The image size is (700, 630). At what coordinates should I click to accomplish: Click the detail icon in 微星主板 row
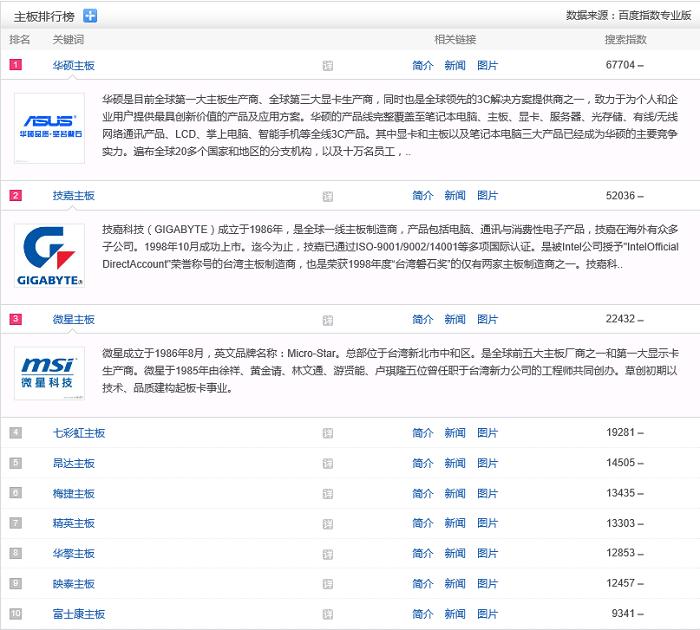(x=328, y=320)
